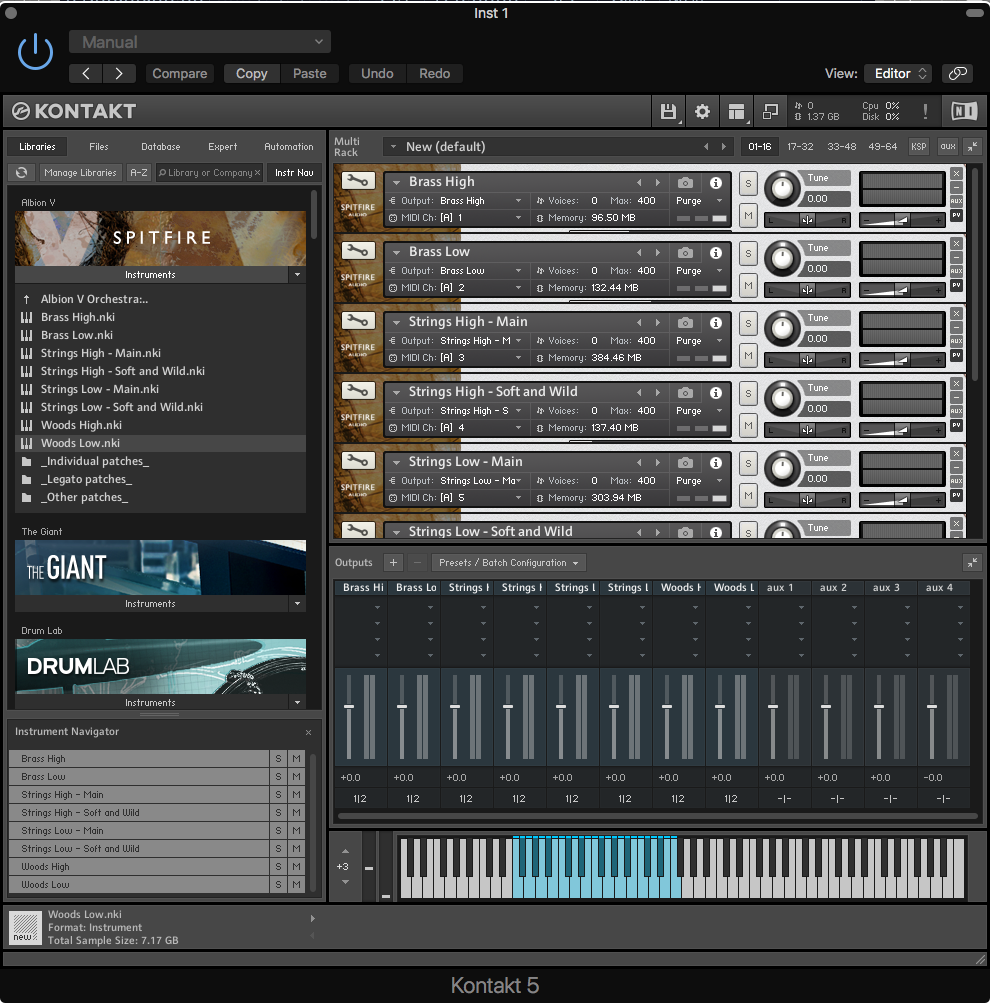Mute Strings Low - Main in rack
Viewport: 990px width, 1003px height.
(x=748, y=495)
